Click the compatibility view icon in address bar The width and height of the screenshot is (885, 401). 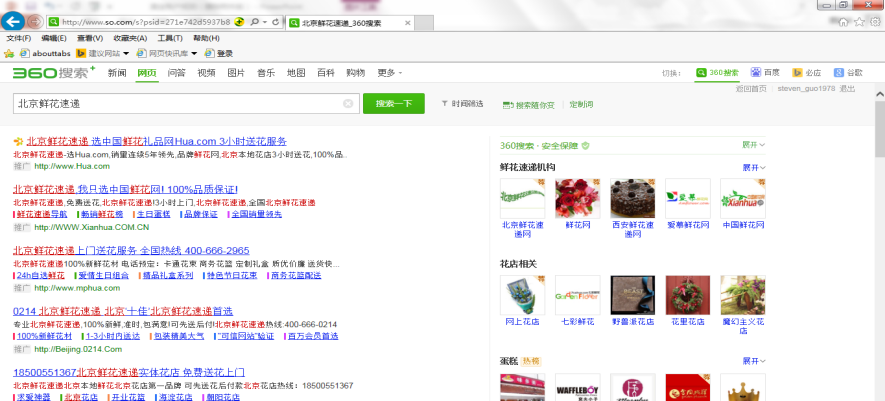pyautogui.click(x=239, y=22)
